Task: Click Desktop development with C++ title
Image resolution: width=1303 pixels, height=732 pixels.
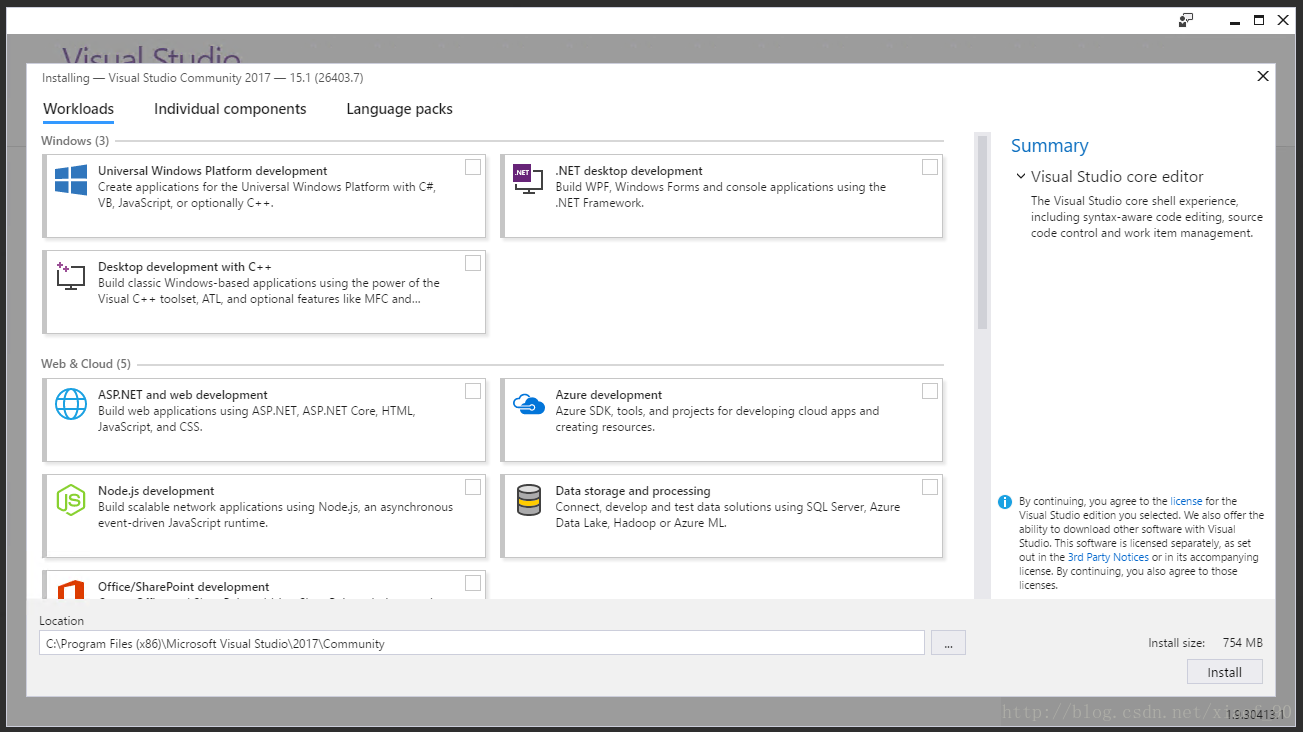Action: [x=185, y=267]
